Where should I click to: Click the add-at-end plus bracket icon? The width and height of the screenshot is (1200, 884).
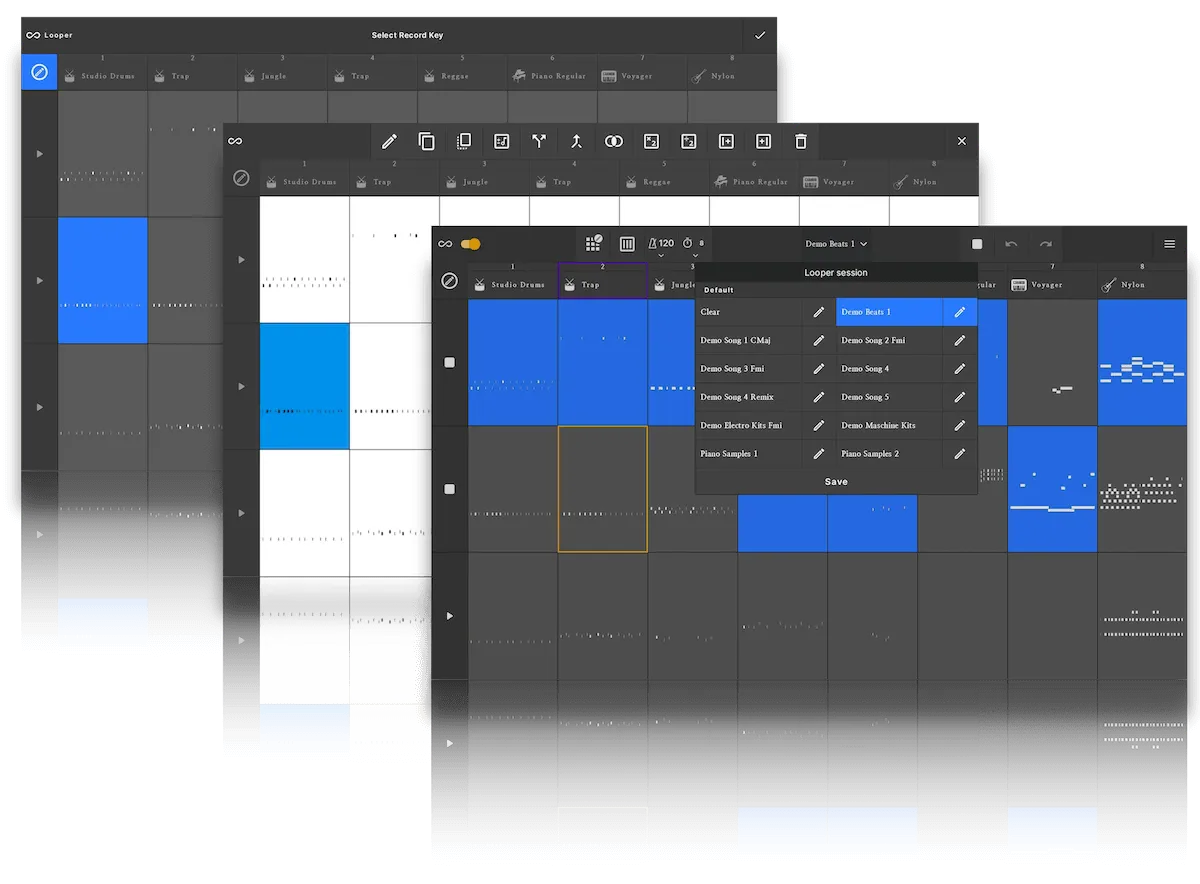tap(764, 142)
